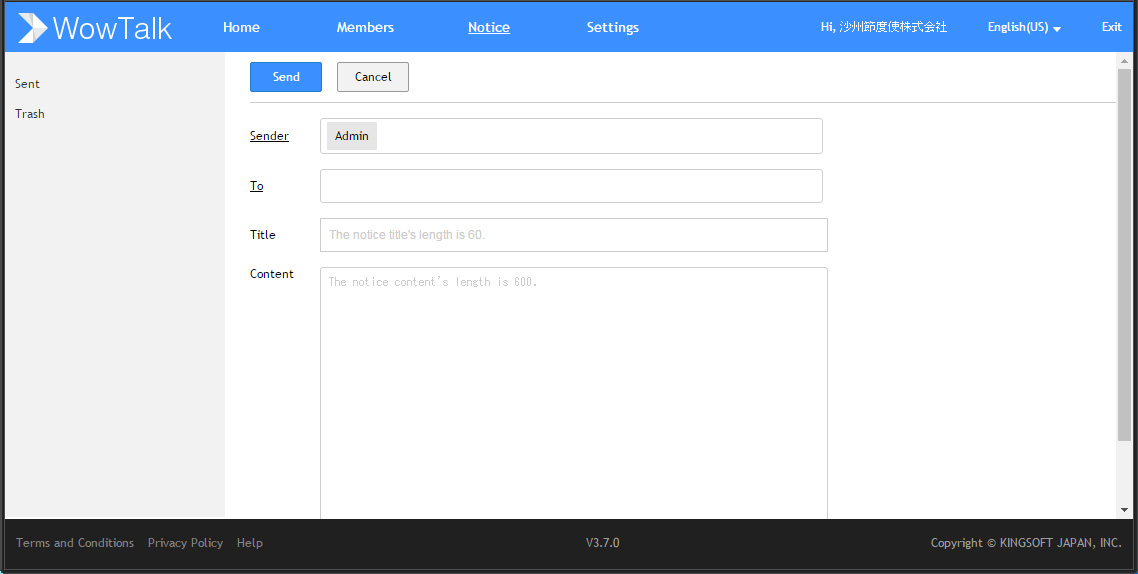The image size is (1138, 574).
Task: Click the Exit link
Action: pyautogui.click(x=1111, y=27)
